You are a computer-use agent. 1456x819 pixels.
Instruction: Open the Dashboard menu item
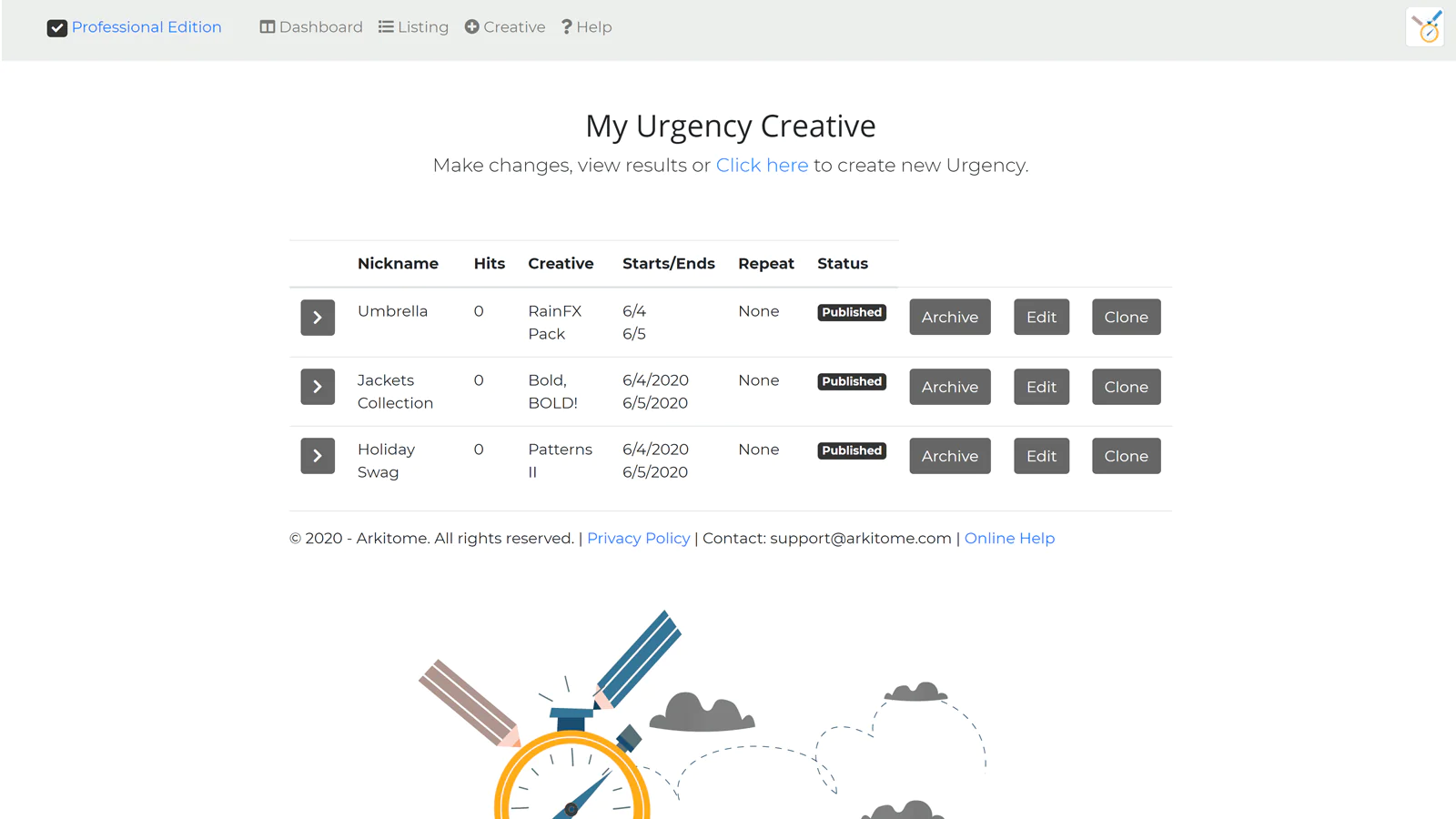(x=311, y=27)
